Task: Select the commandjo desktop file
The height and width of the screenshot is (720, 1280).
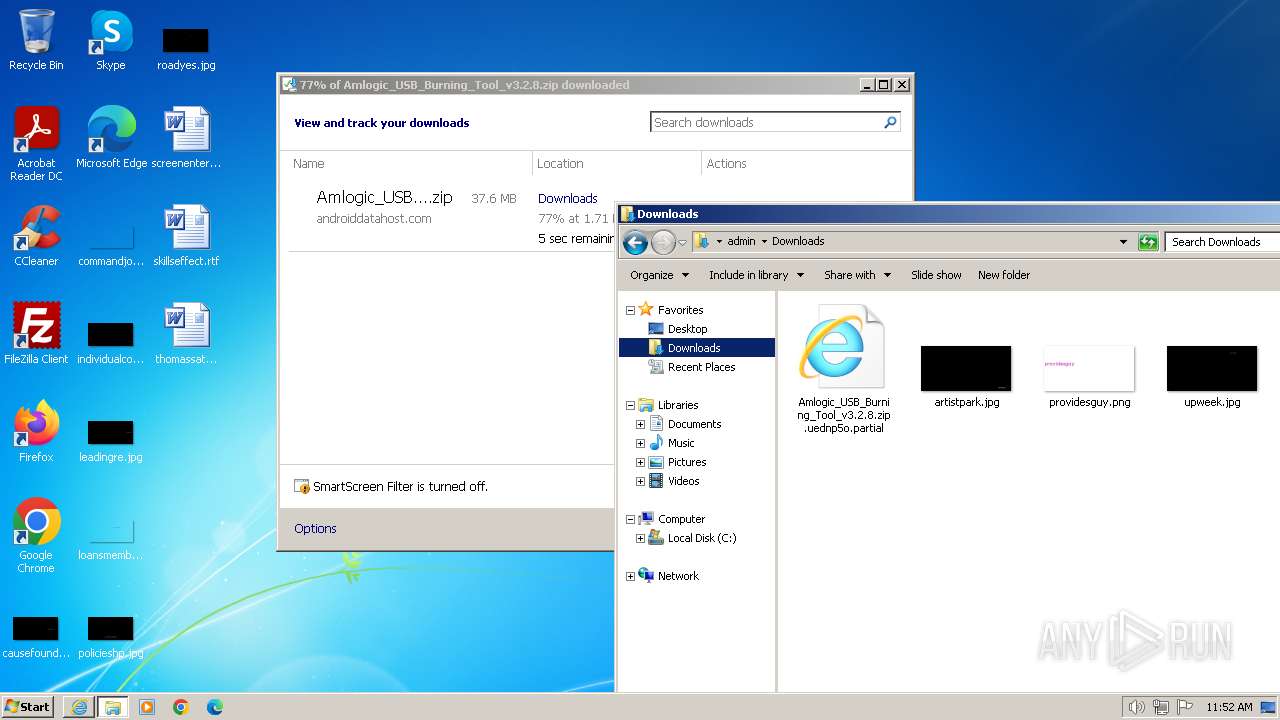Action: click(111, 246)
